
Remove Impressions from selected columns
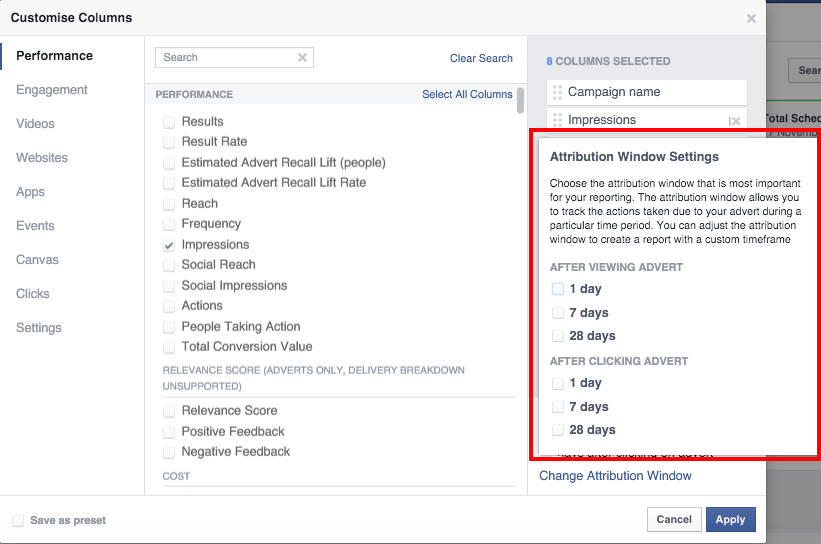[734, 121]
